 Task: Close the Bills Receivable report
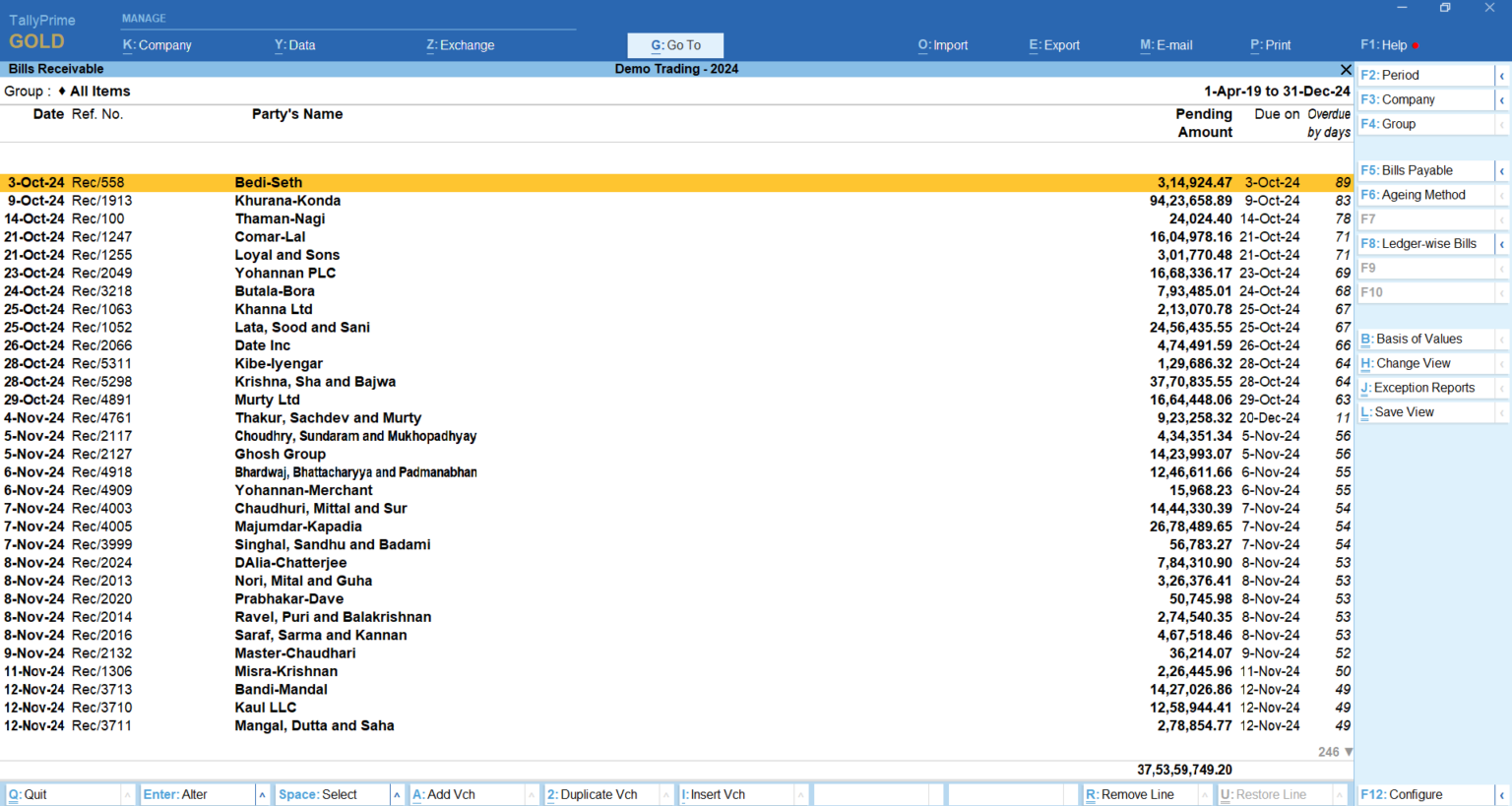click(1346, 69)
